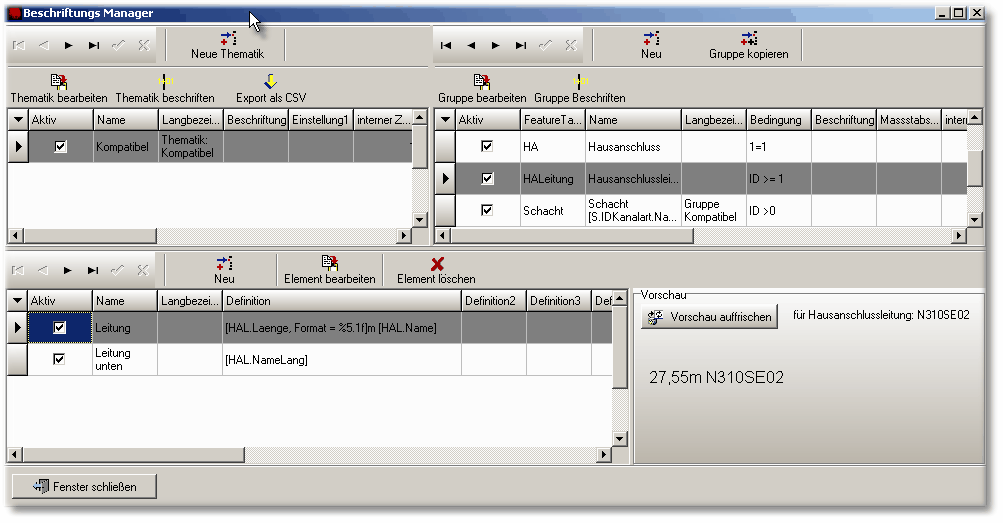
Task: Toggle Aktiv checkbox for HALeitung row
Action: click(x=487, y=178)
